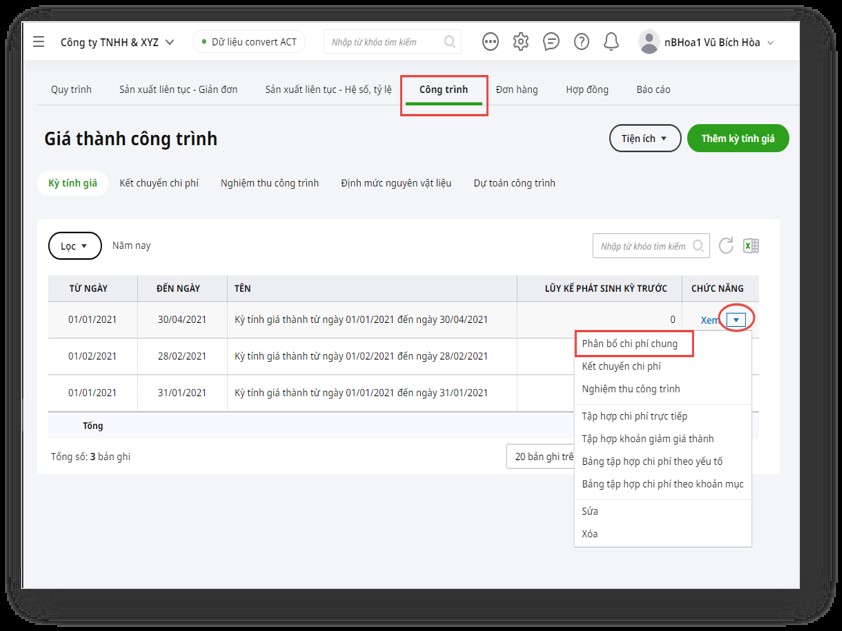Image resolution: width=842 pixels, height=631 pixels.
Task: Click LŨY KẾ PHÁT SINH KỲ TRƯỚC header
Action: [599, 288]
